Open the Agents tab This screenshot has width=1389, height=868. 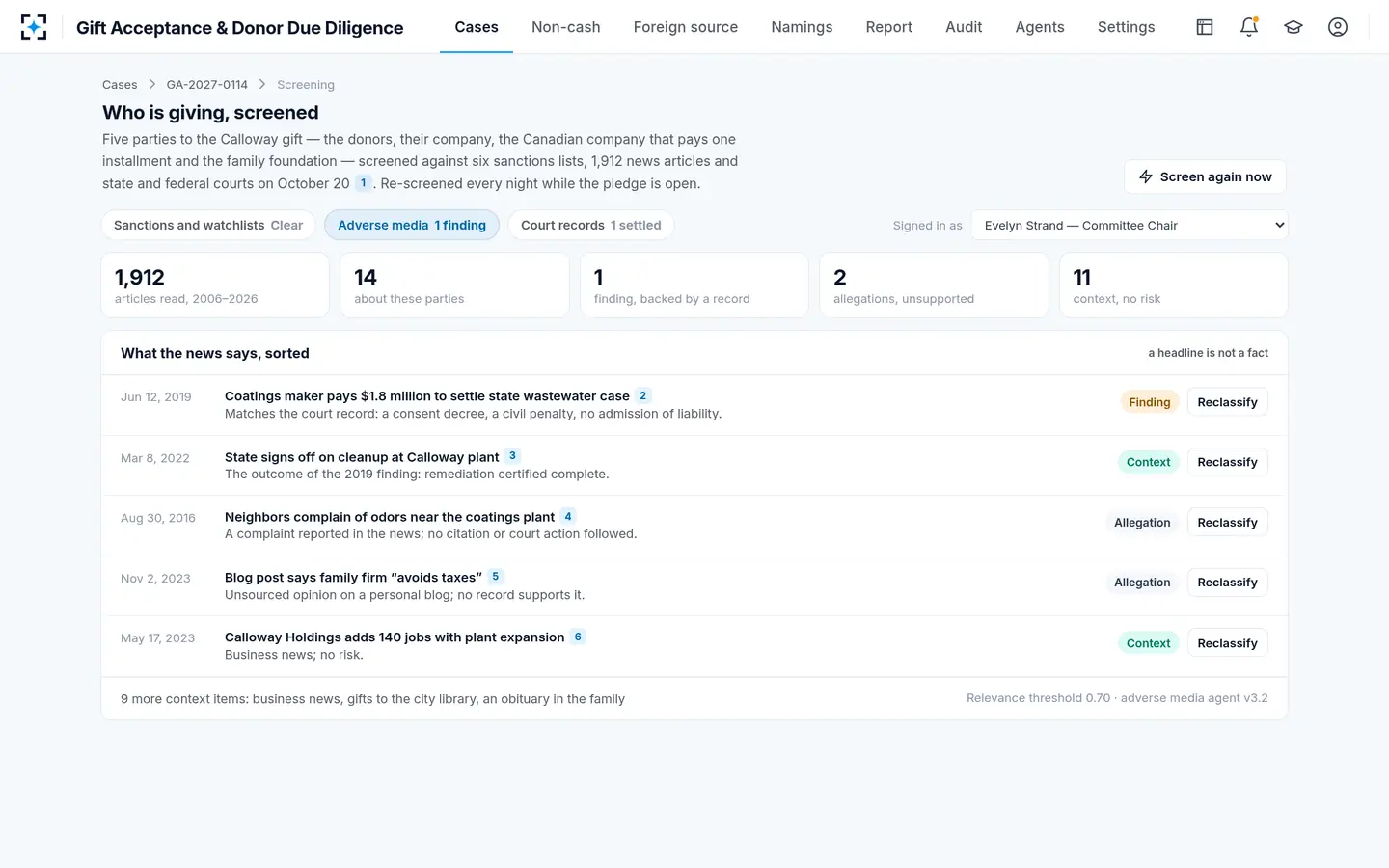[1040, 27]
